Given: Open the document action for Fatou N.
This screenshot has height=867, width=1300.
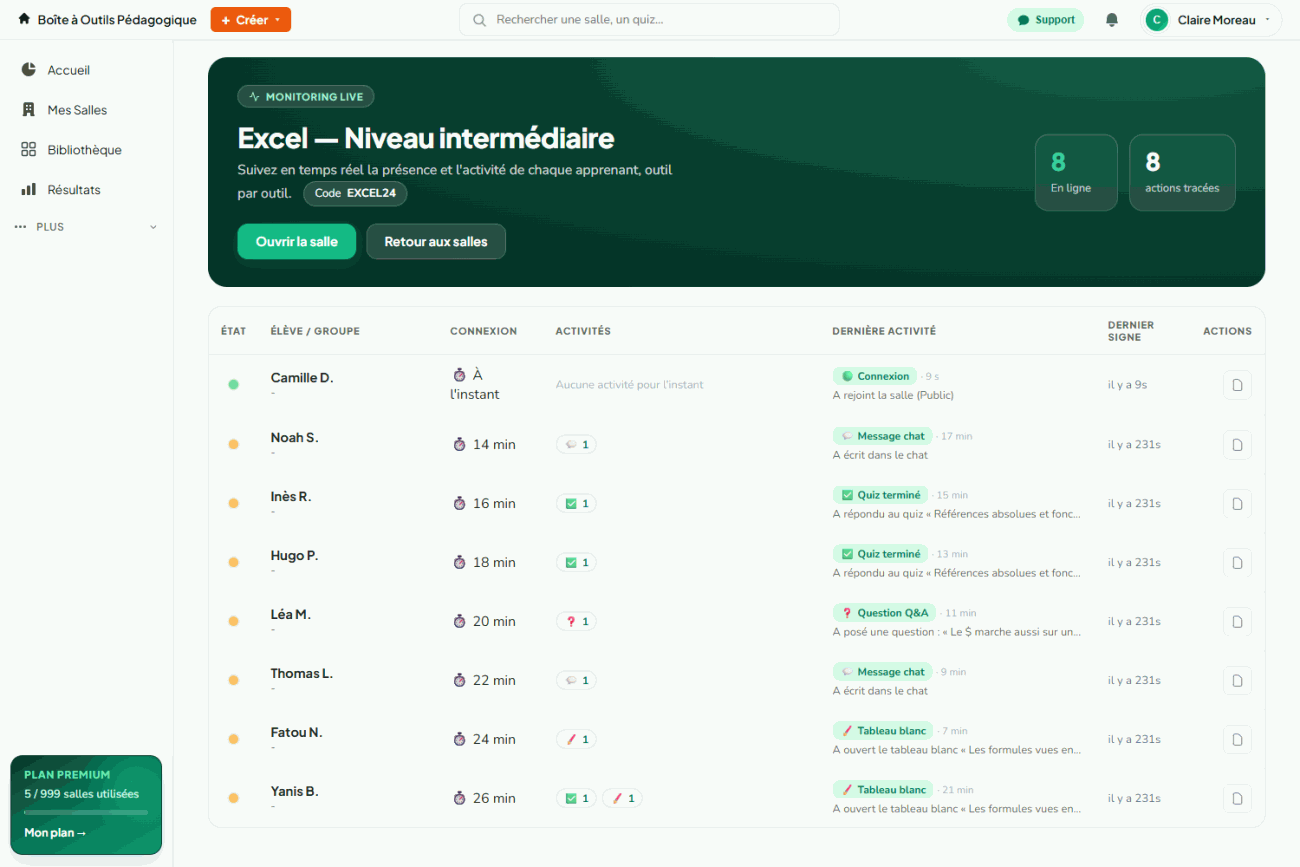Looking at the screenshot, I should [x=1237, y=739].
